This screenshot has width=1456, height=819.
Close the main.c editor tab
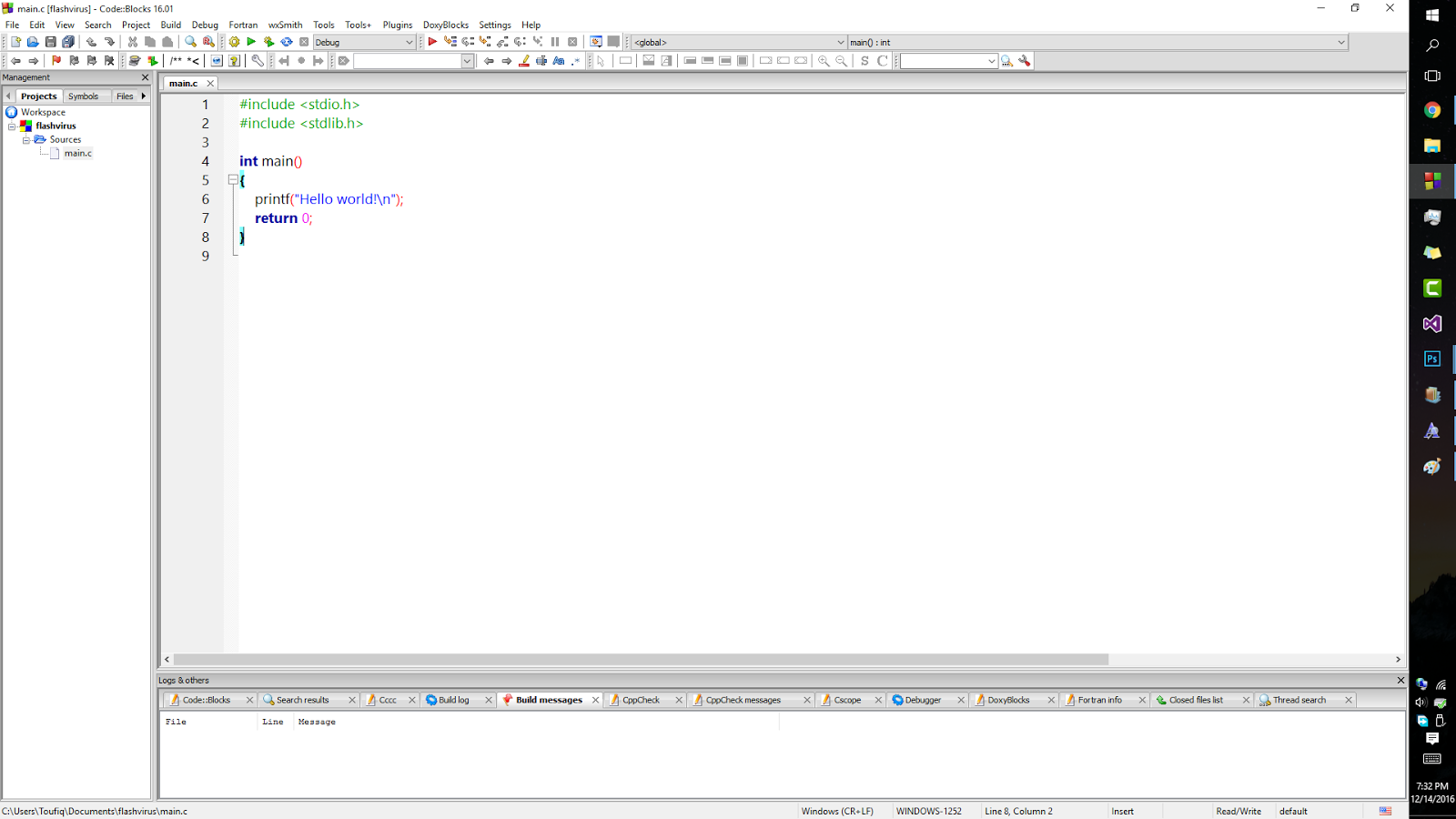tap(210, 83)
